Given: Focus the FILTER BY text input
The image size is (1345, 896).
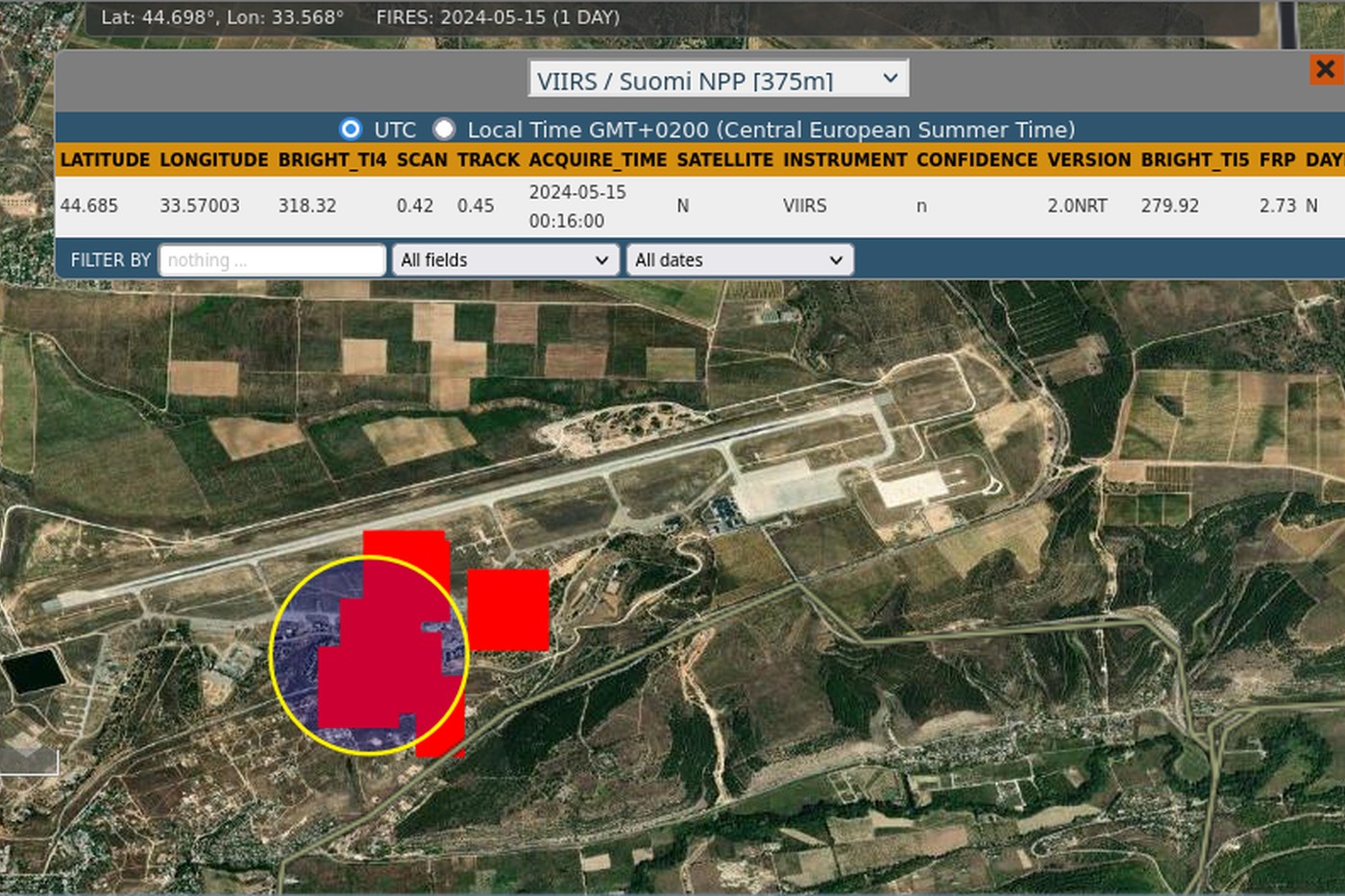Looking at the screenshot, I should [x=273, y=260].
